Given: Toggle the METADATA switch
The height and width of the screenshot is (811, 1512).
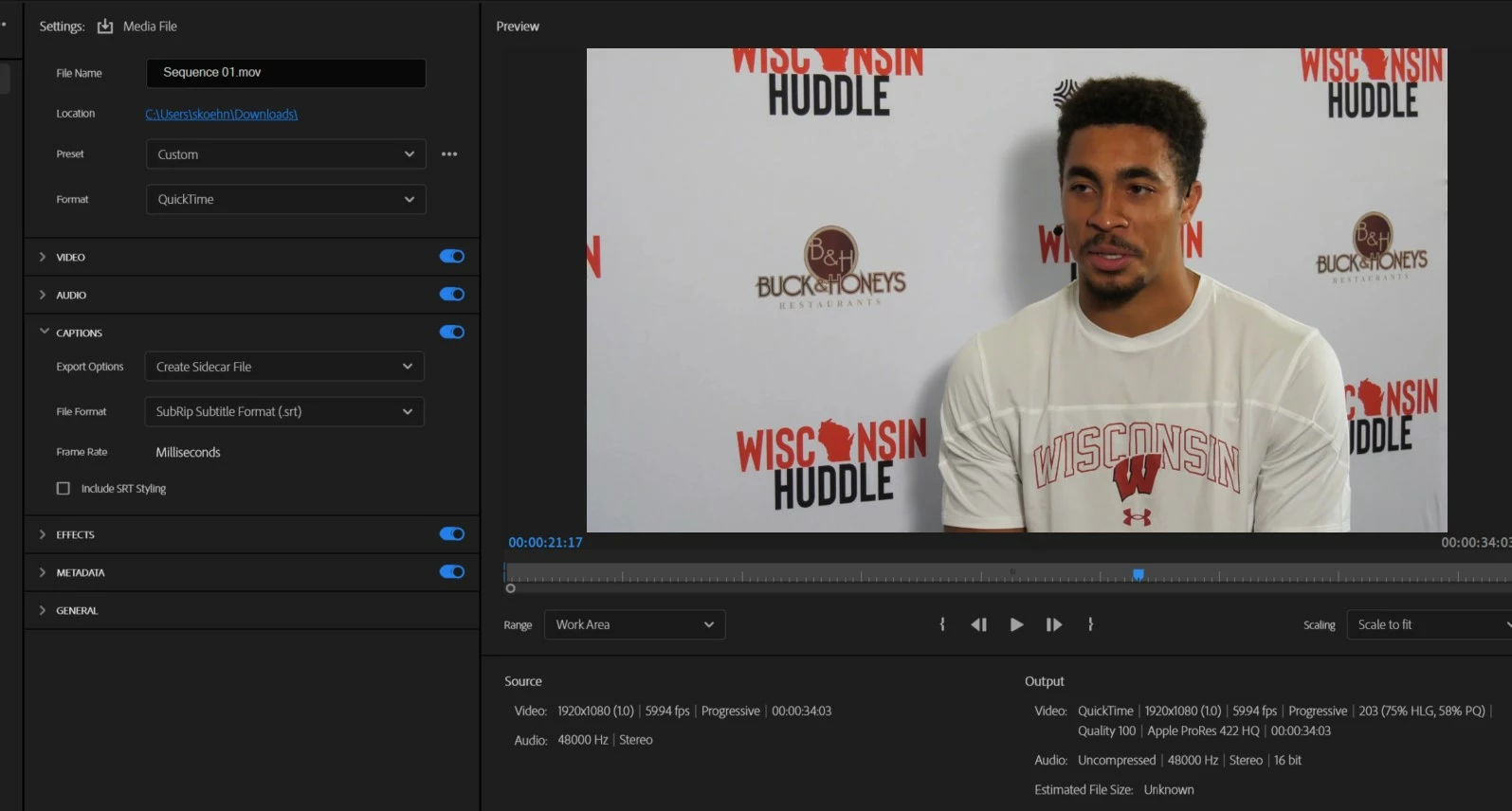Looking at the screenshot, I should (452, 571).
